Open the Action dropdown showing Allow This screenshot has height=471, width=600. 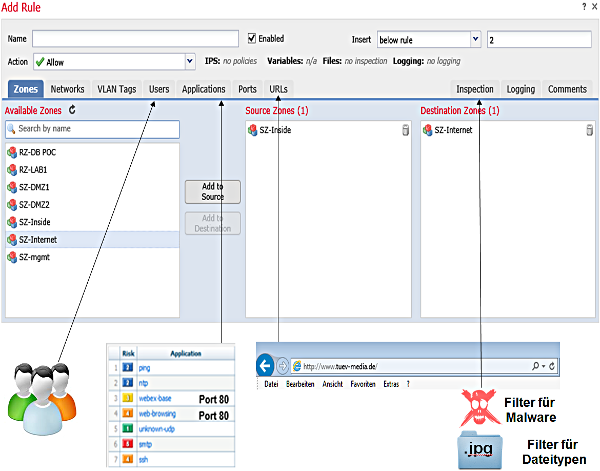tap(114, 62)
